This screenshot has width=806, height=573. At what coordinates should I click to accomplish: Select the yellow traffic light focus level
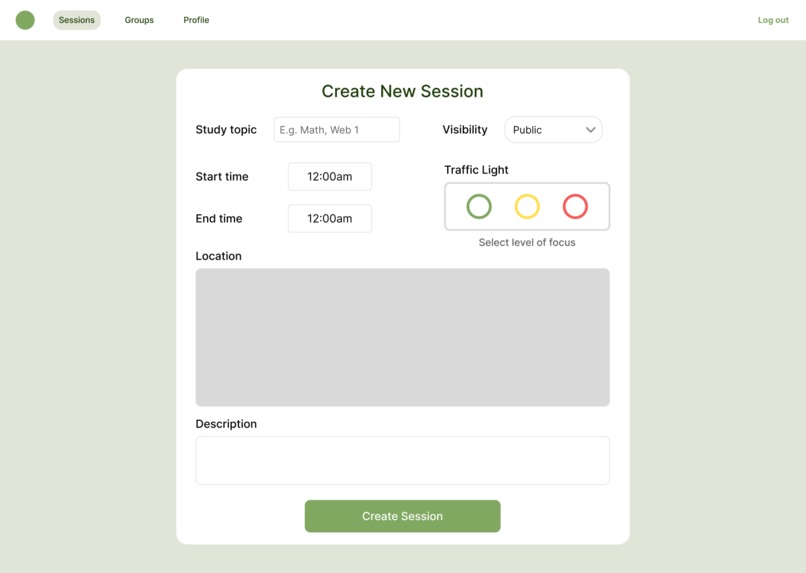pyautogui.click(x=527, y=206)
